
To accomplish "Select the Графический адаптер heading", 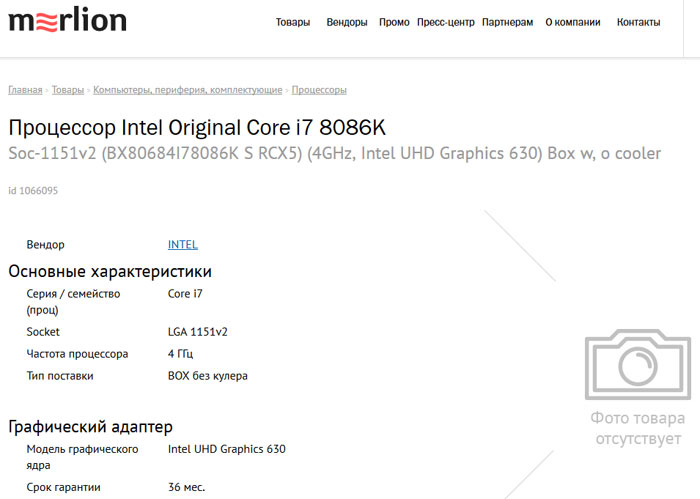I will click(x=91, y=427).
